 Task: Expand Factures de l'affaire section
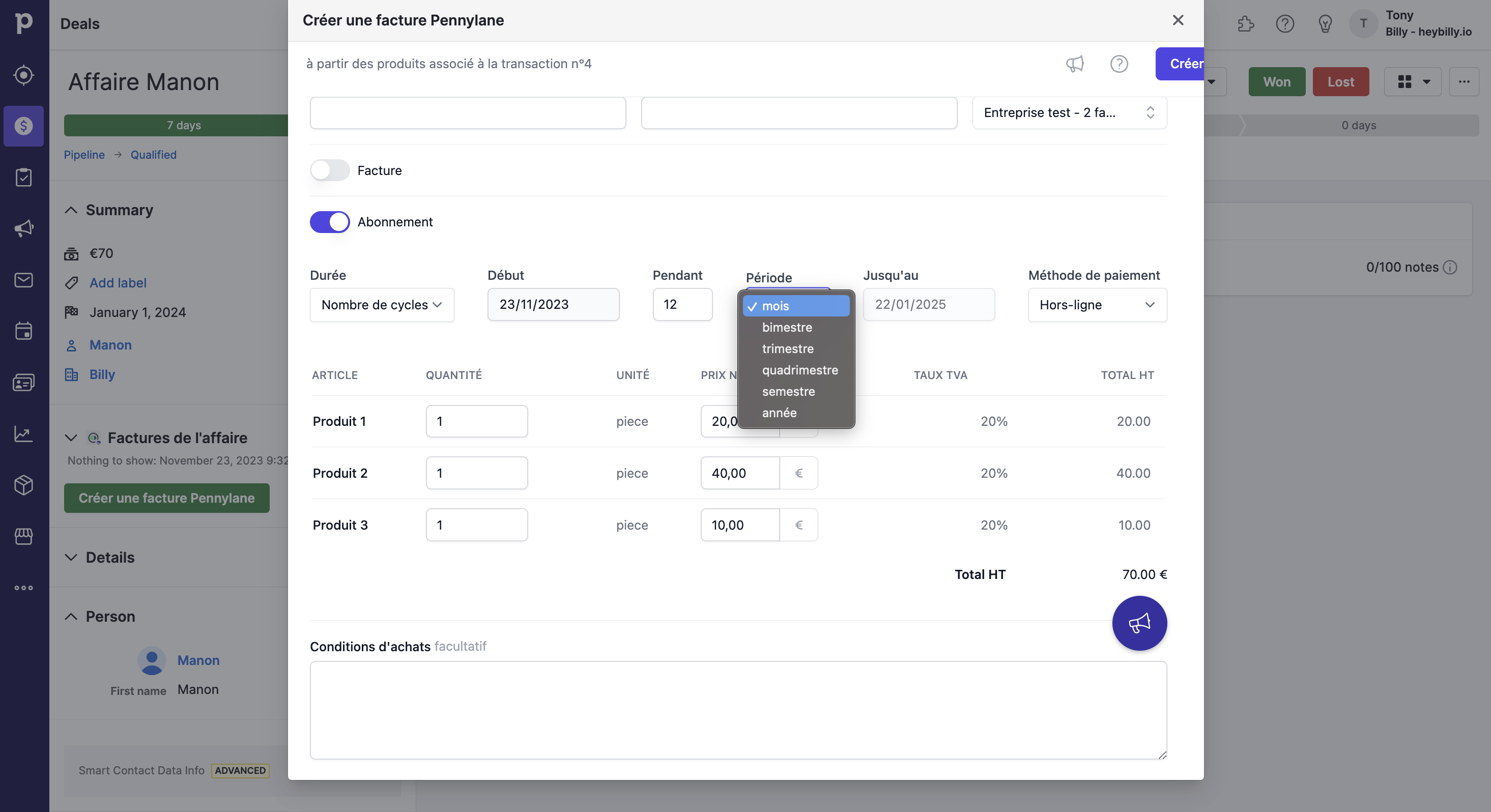71,438
